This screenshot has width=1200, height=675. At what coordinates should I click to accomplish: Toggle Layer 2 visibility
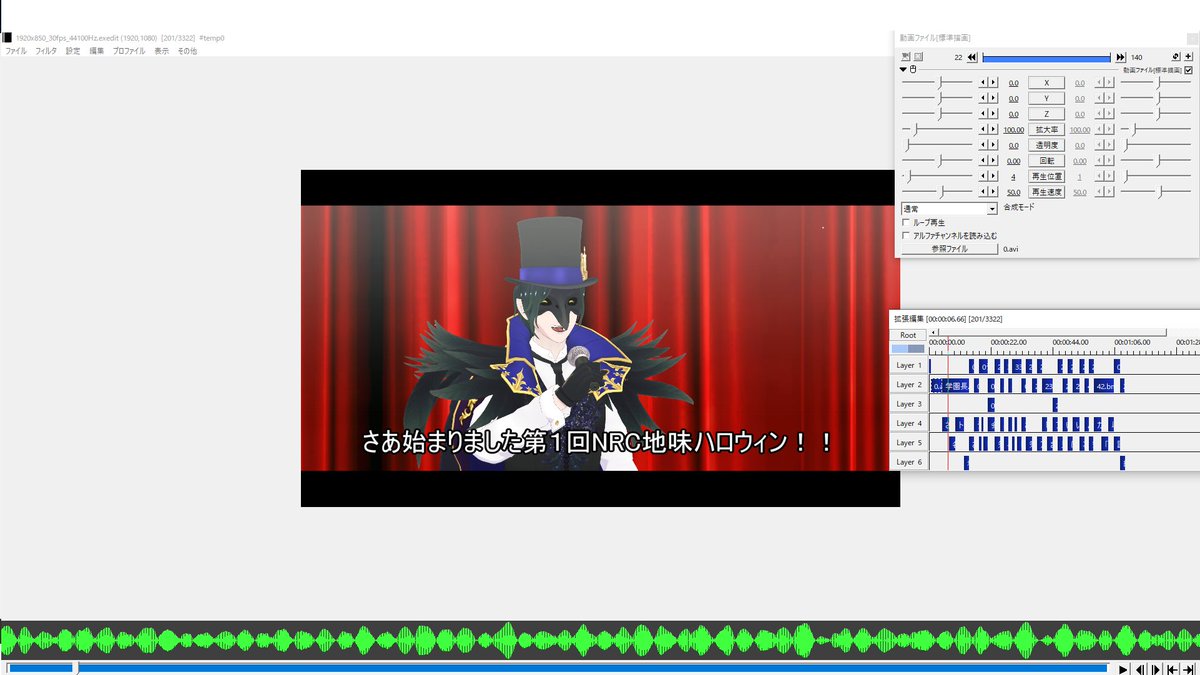click(x=909, y=385)
